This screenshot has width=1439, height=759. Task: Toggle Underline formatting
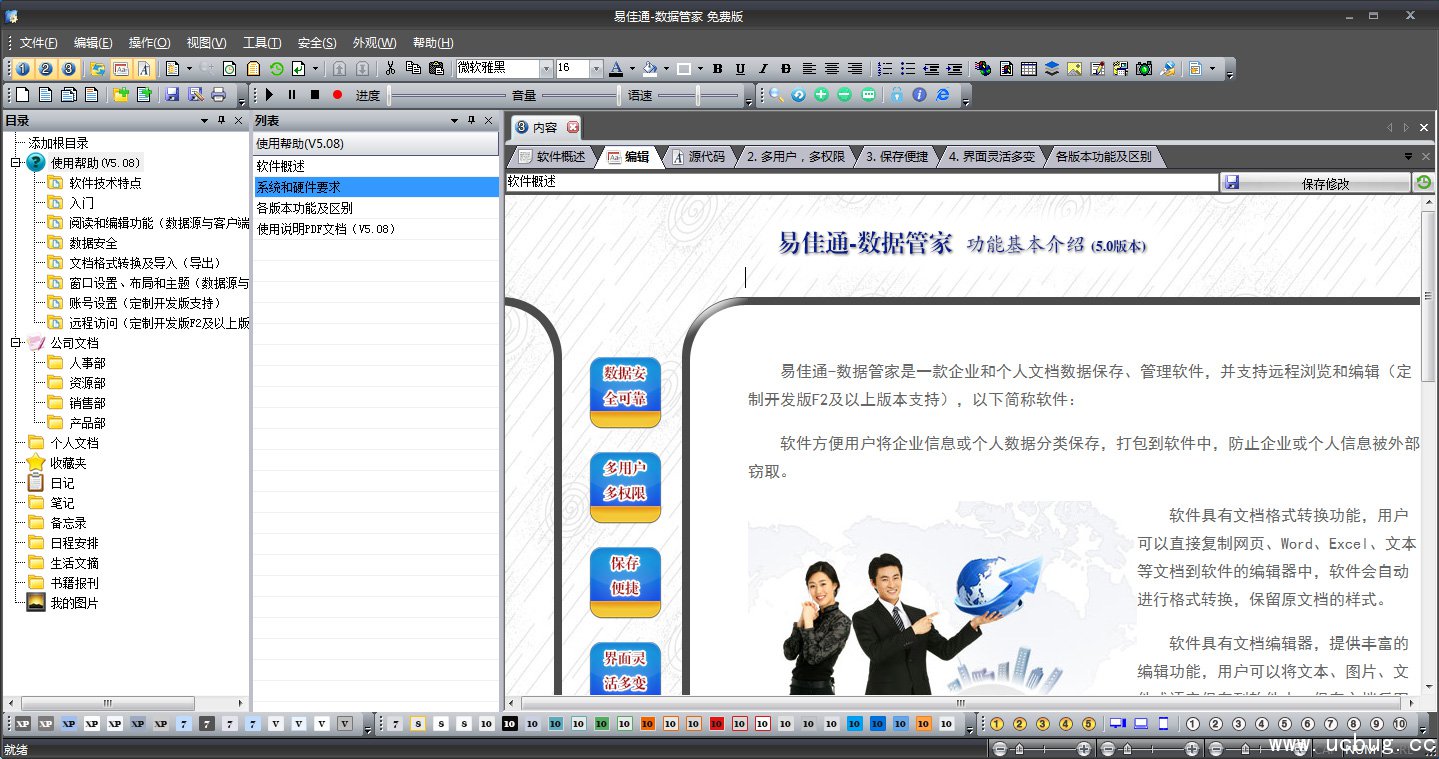[x=740, y=68]
